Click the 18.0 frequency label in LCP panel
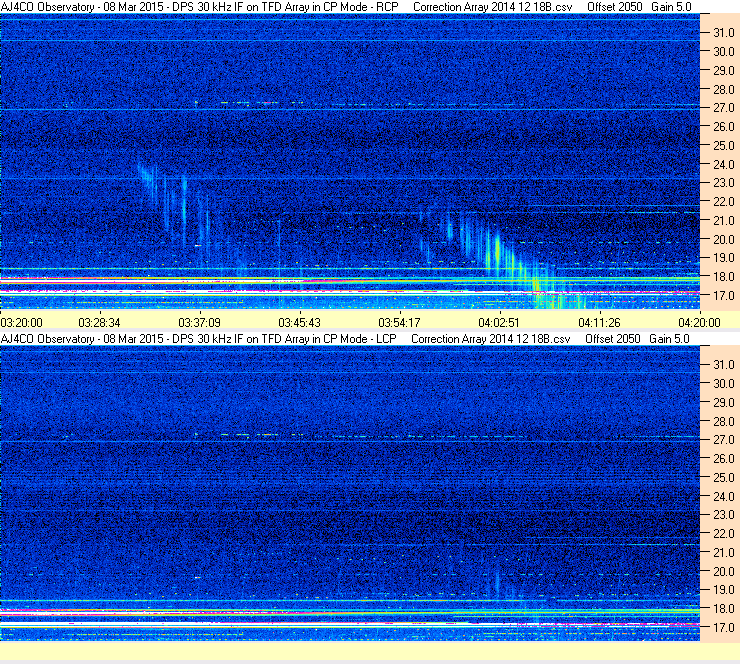This screenshot has width=740, height=664. (723, 608)
